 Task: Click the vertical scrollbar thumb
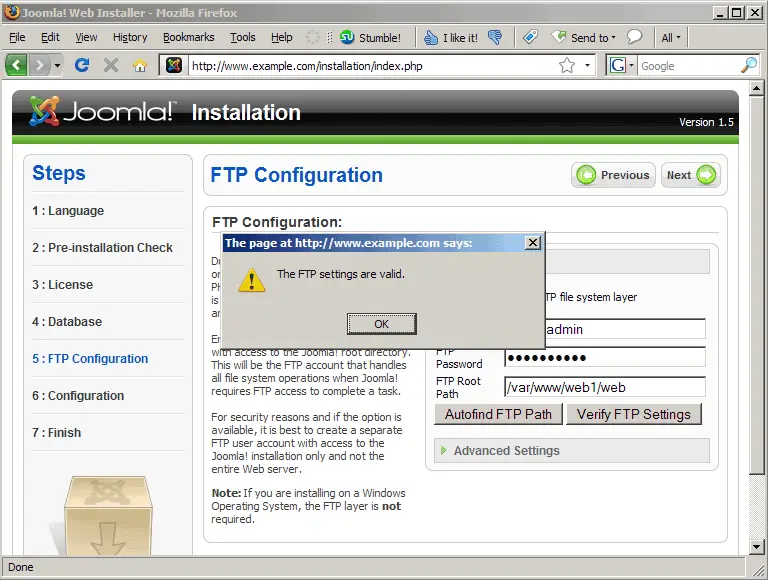[x=756, y=285]
